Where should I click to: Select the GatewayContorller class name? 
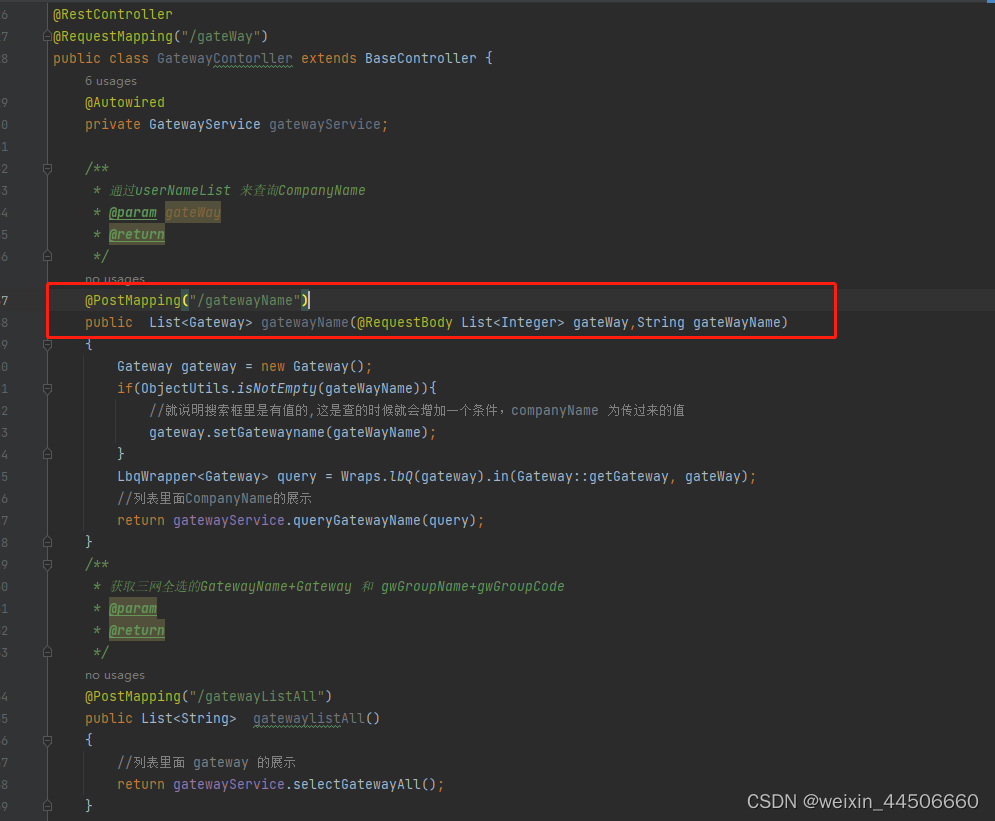click(x=225, y=58)
